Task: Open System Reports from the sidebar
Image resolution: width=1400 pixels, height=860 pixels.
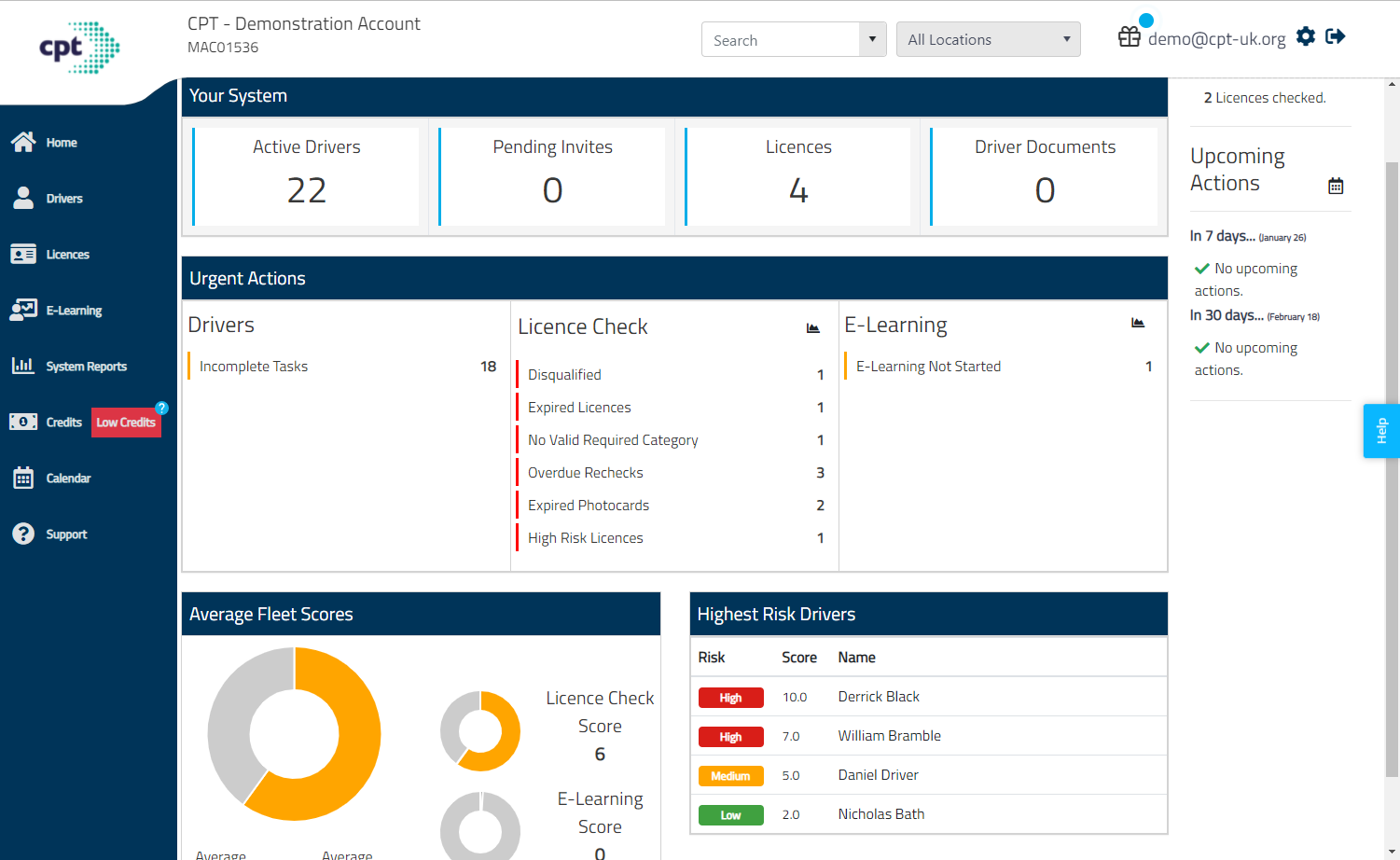Action: coord(23,366)
